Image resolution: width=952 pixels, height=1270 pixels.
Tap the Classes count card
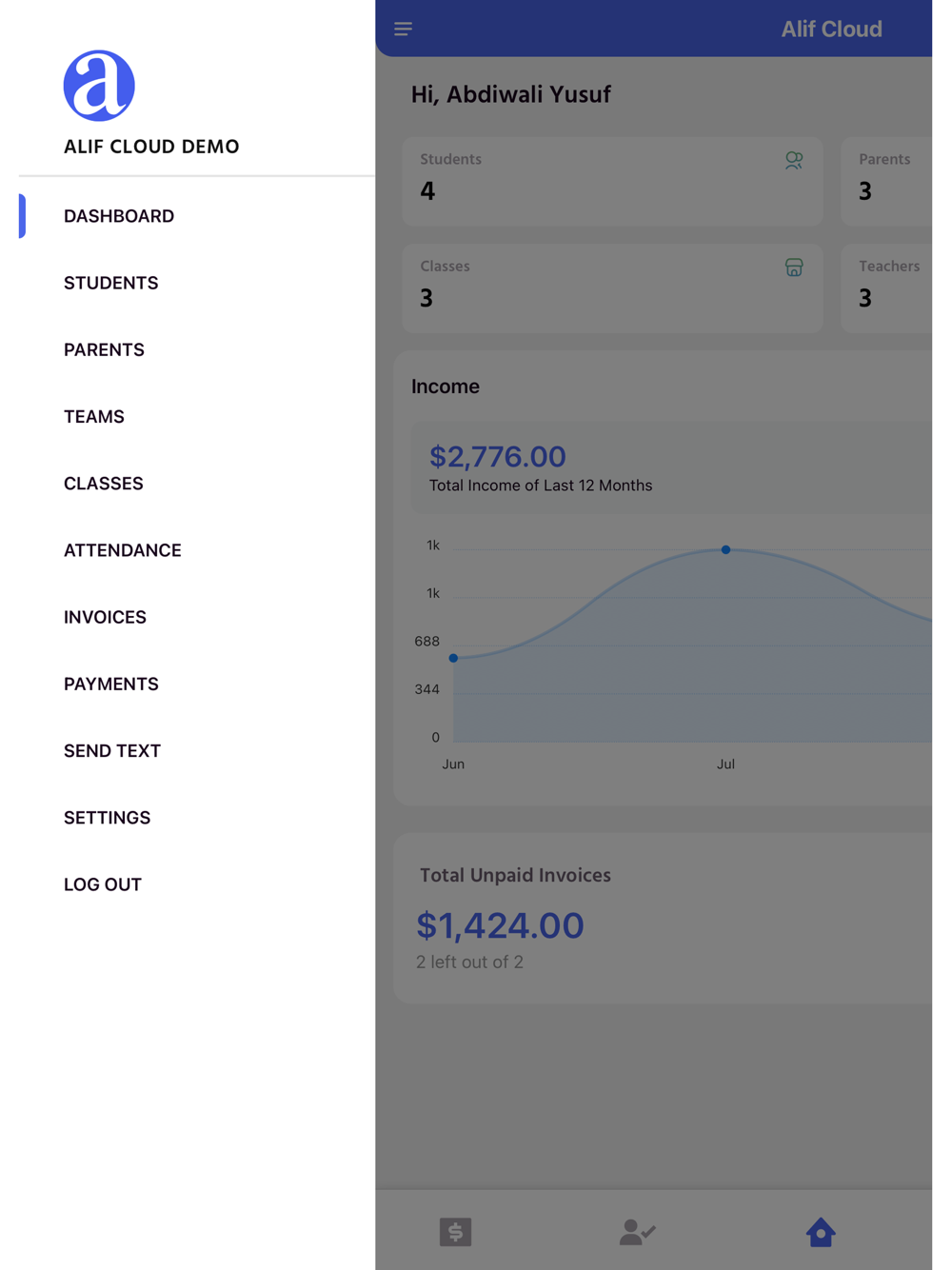coord(612,288)
